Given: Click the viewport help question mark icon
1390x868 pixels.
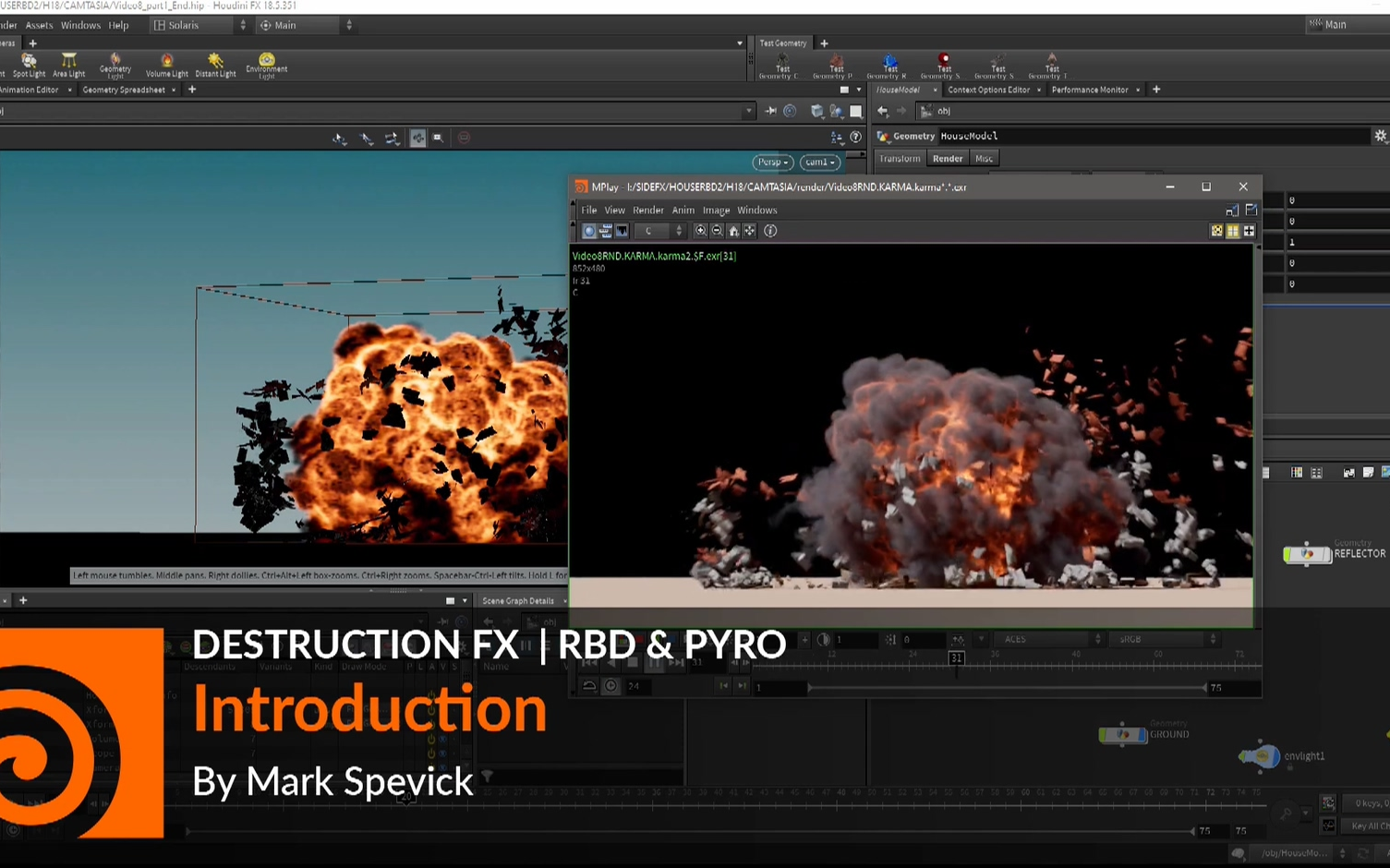Looking at the screenshot, I should point(855,137).
